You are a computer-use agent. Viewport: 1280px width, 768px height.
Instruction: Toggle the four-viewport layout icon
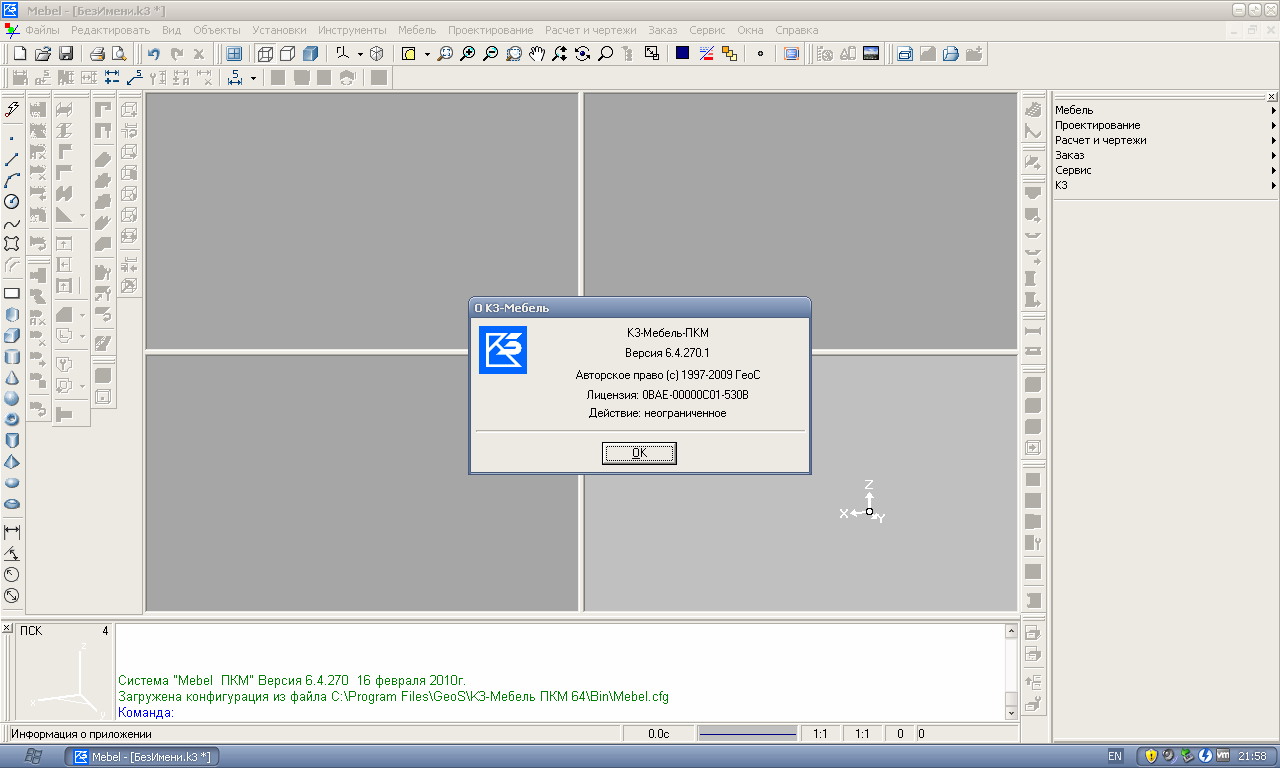(x=233, y=54)
